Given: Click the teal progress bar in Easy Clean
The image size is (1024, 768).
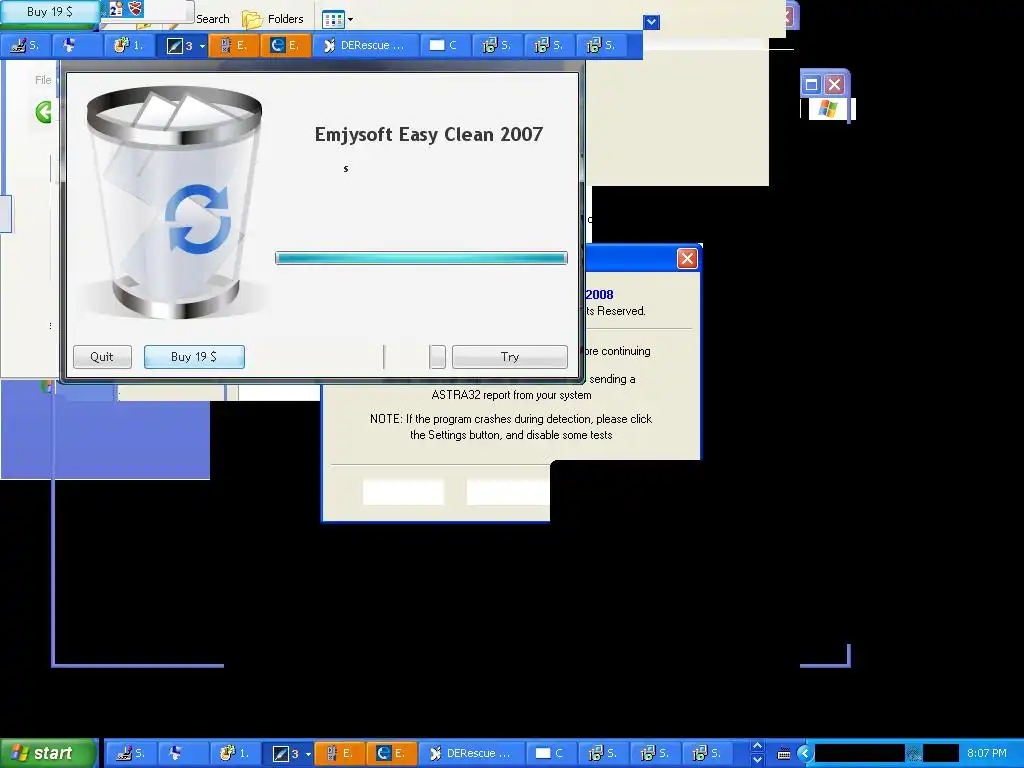Looking at the screenshot, I should click(421, 258).
